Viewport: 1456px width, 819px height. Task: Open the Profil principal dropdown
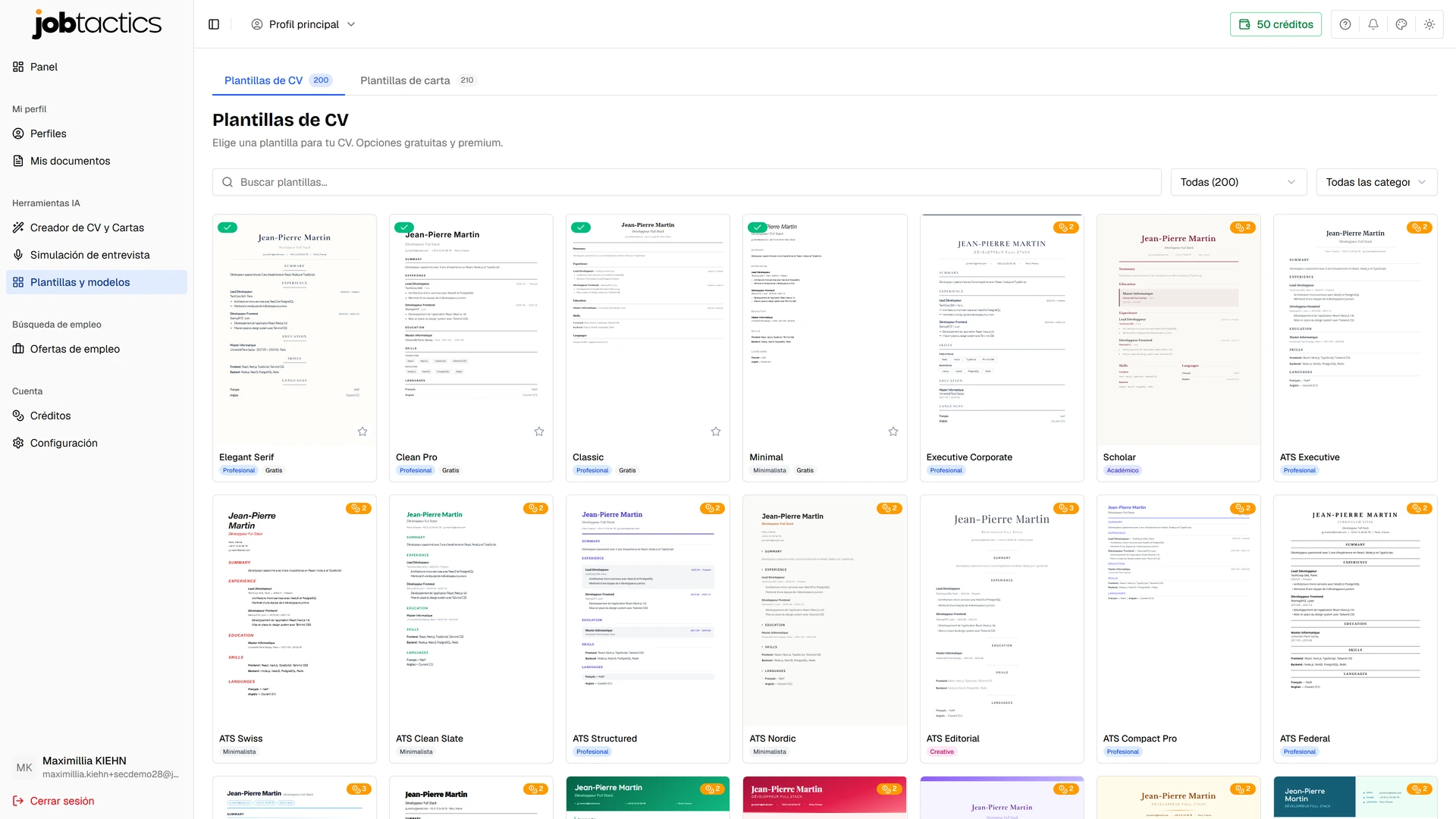tap(303, 24)
